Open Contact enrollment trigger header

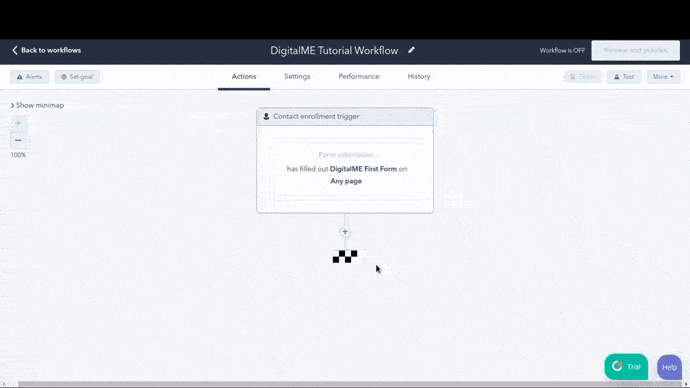(x=345, y=117)
